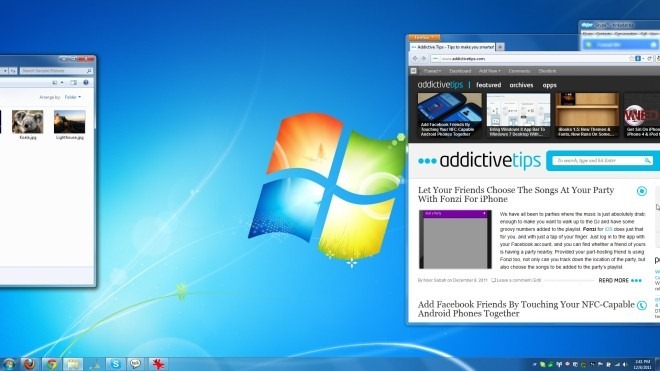Open the orange Firefox menu button
Image resolution: width=660 pixels, height=371 pixels.
(x=424, y=37)
